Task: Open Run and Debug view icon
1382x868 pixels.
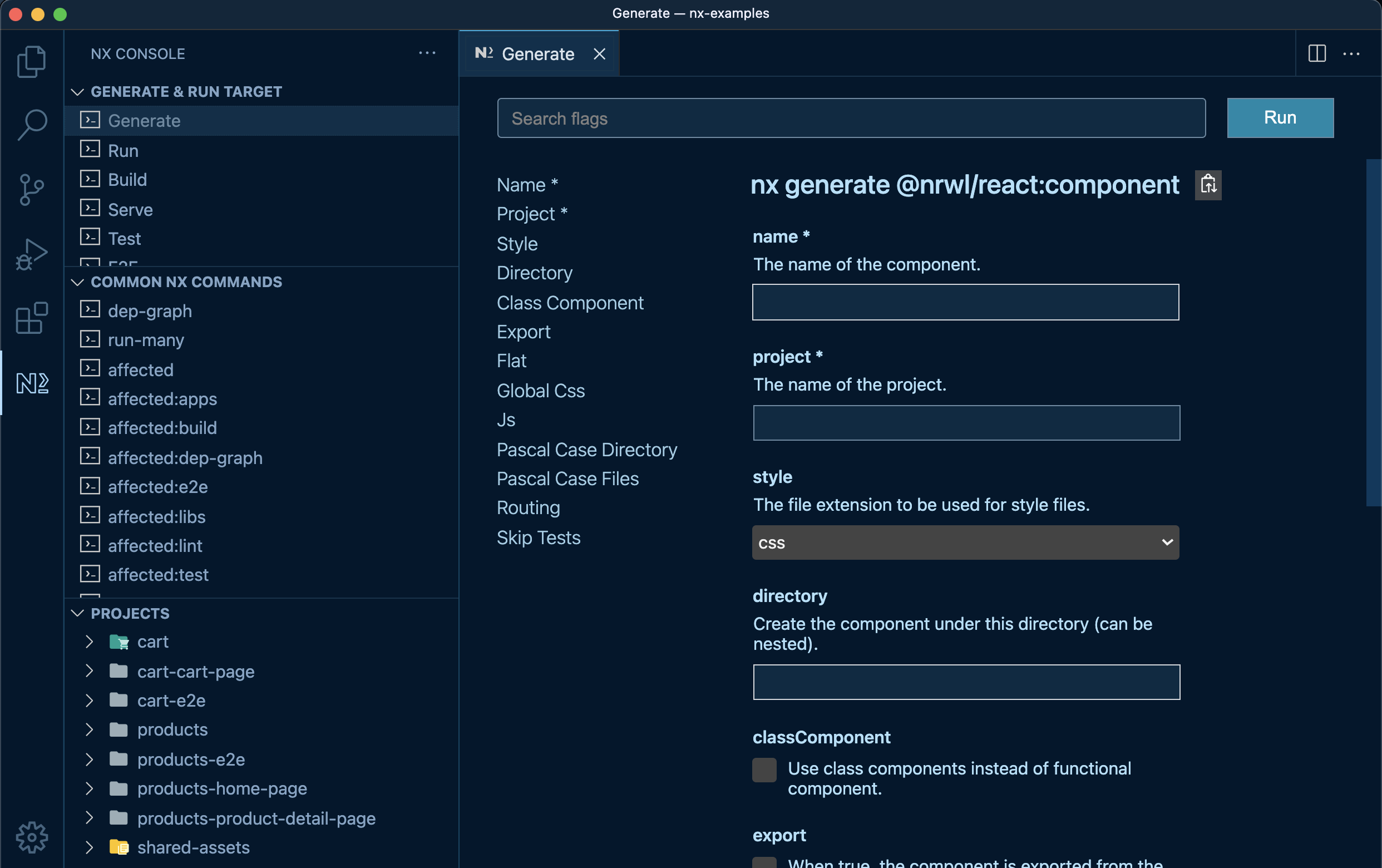Action: pos(32,254)
